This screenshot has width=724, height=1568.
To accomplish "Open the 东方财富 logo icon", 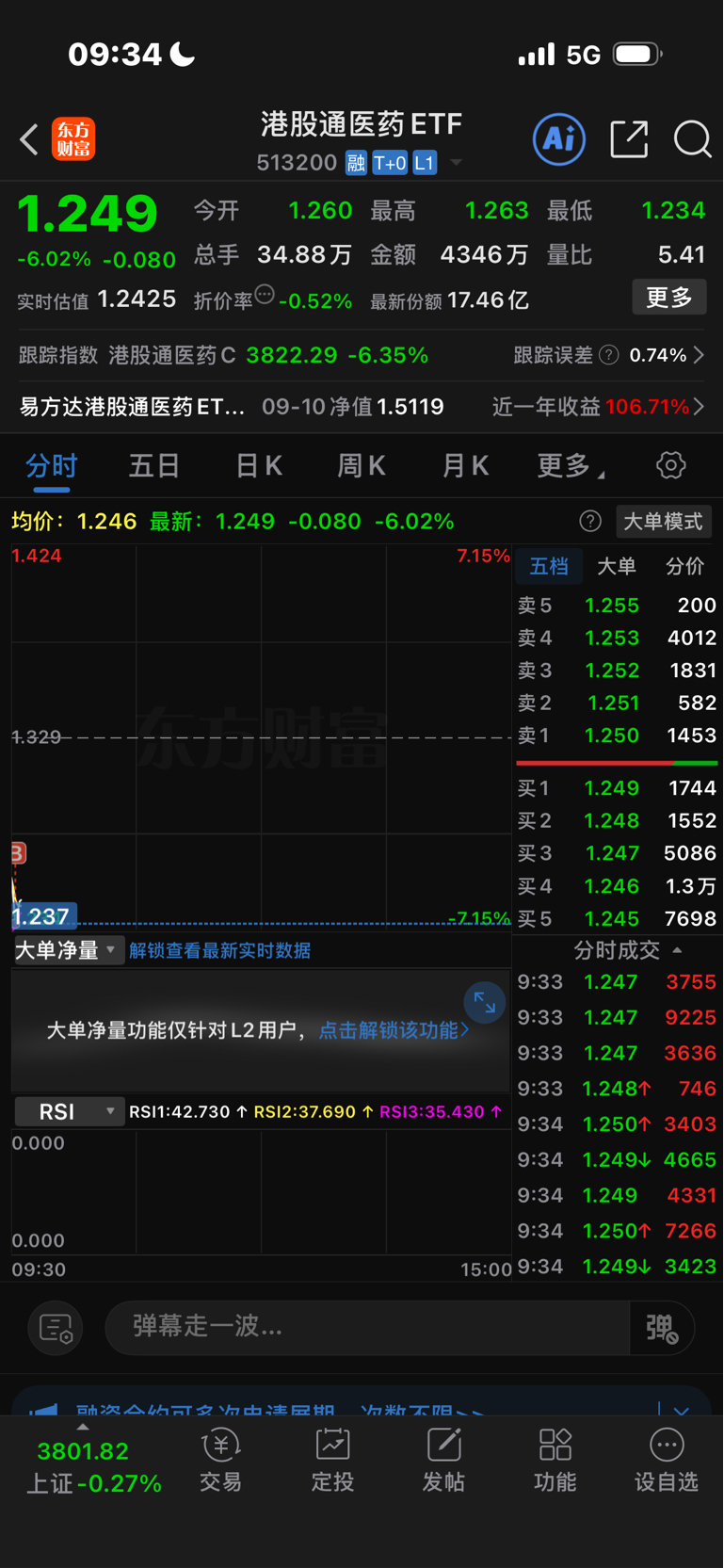I will [x=73, y=139].
